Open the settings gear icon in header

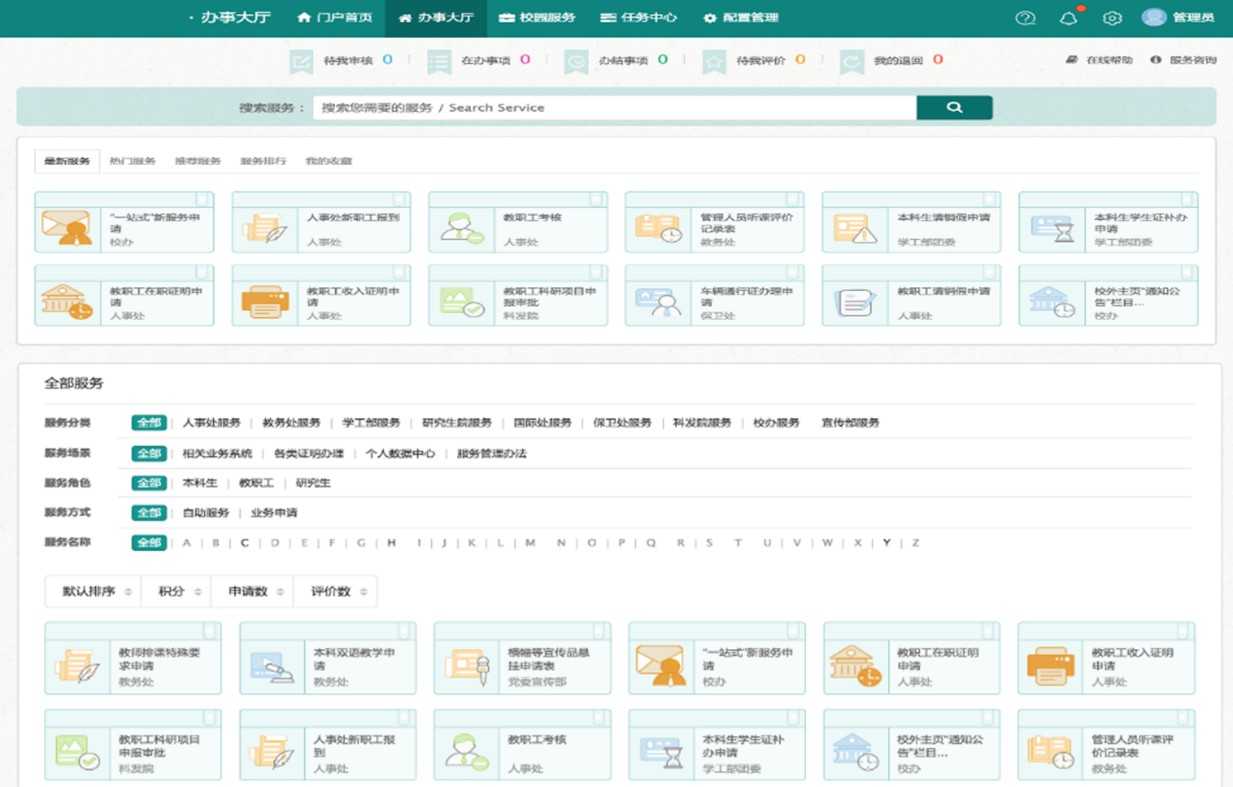1112,18
